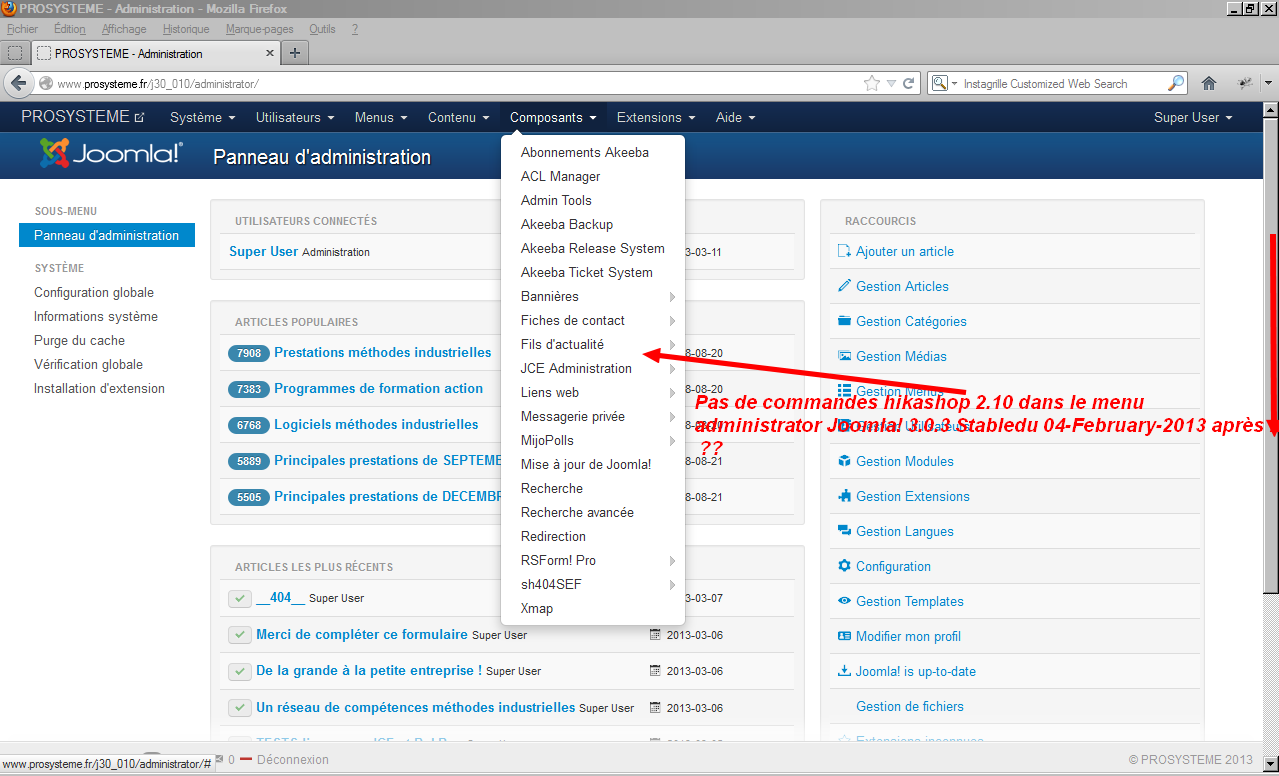Click the Modifier mon profil card icon
The image size is (1279, 776).
click(844, 636)
